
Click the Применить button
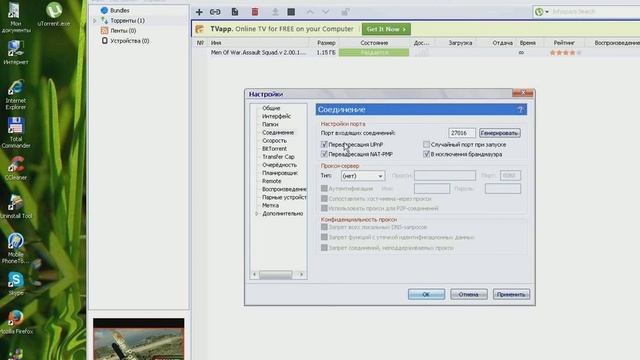[x=511, y=294]
